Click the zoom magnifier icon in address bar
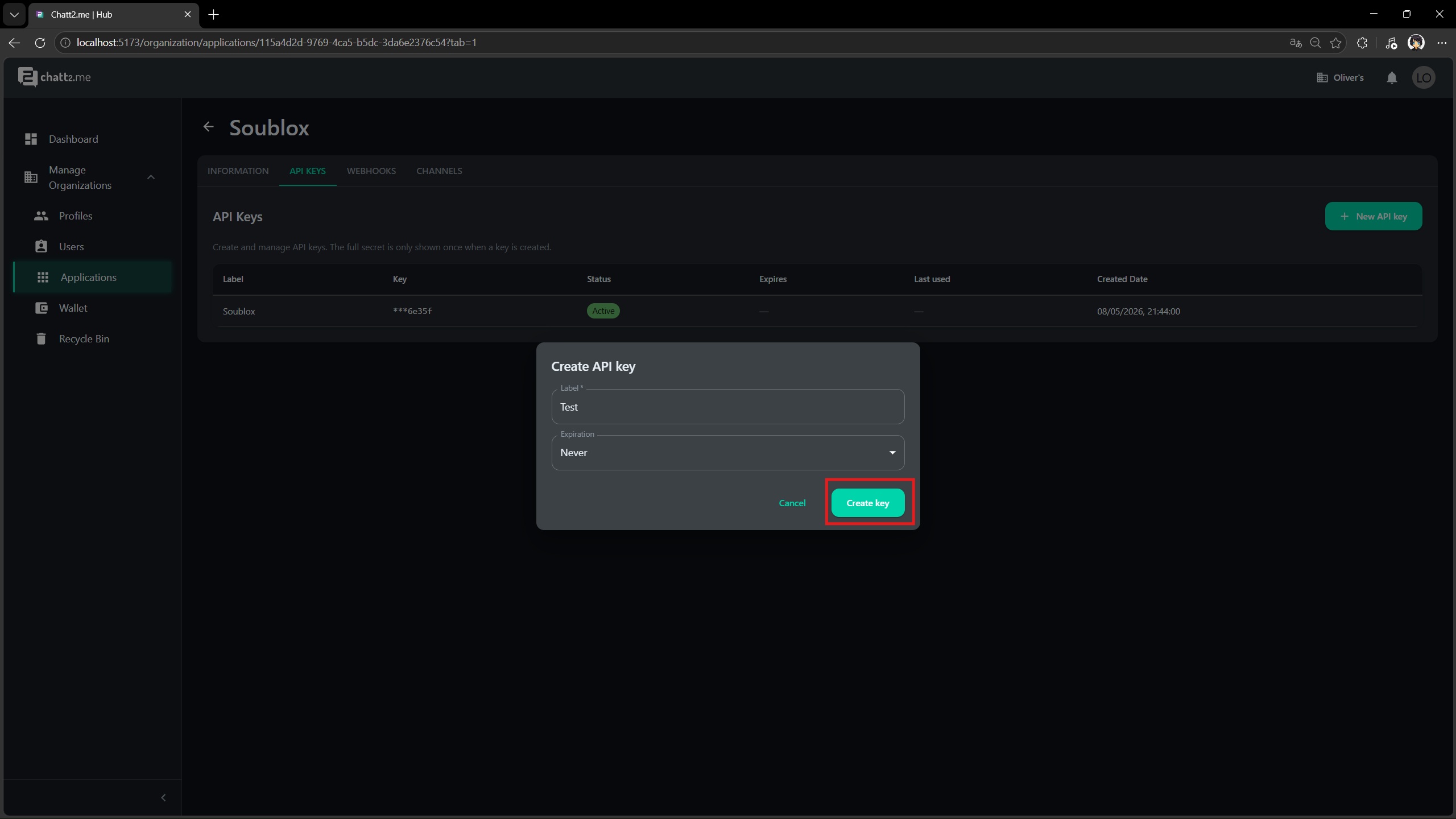 (1316, 43)
